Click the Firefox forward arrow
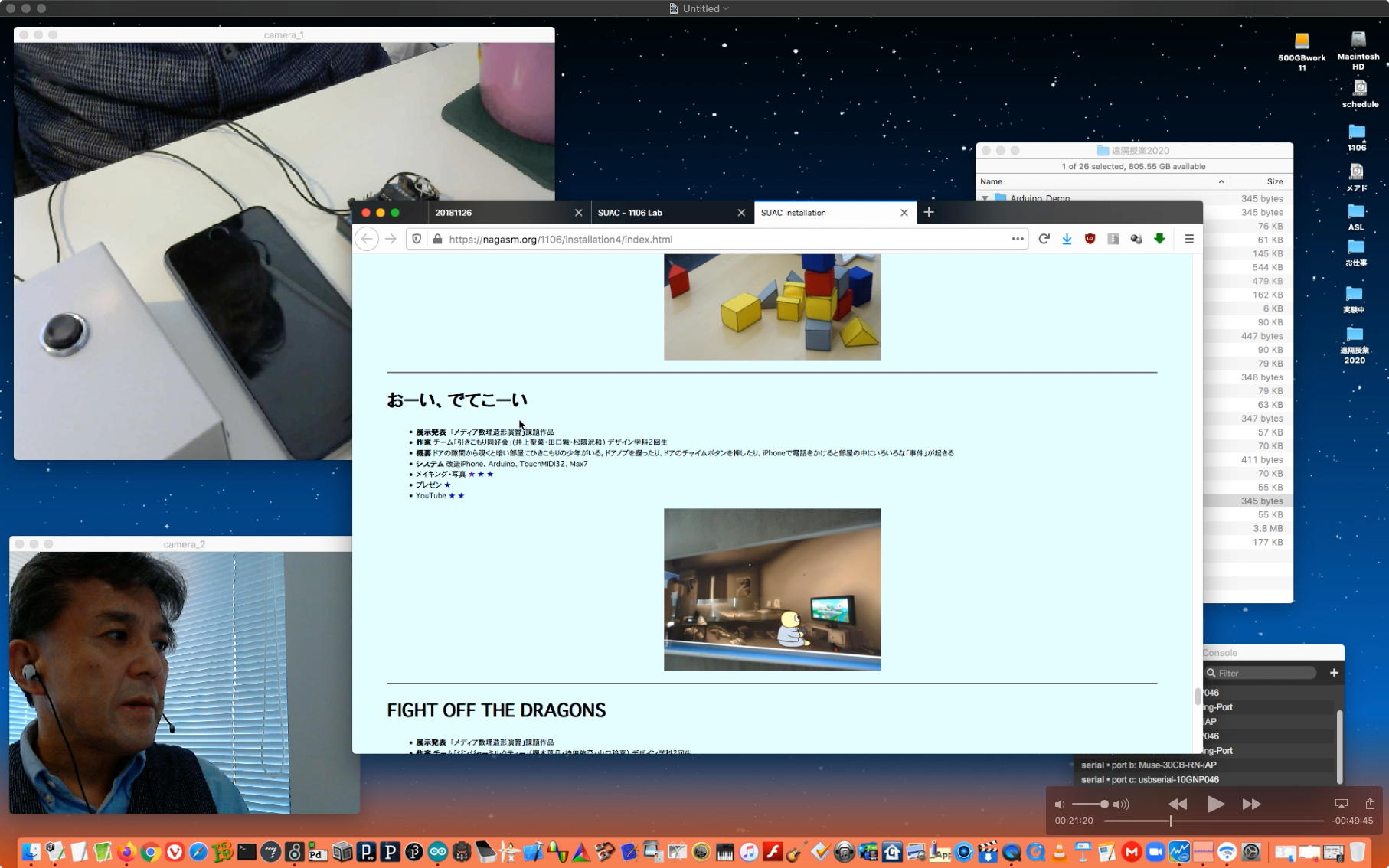 391,239
